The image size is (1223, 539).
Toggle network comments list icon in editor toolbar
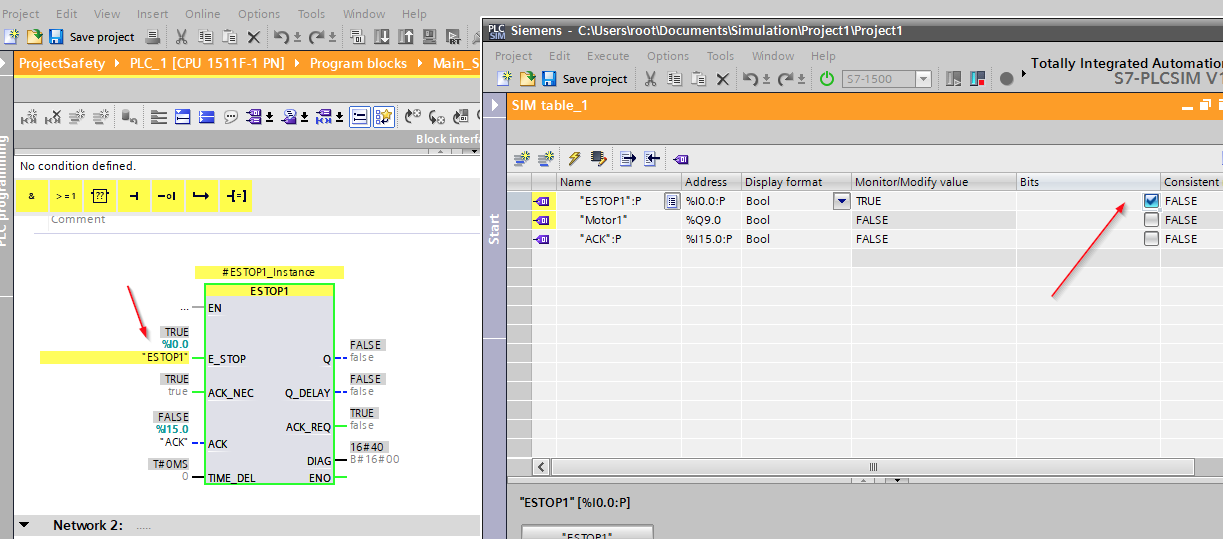pyautogui.click(x=360, y=117)
